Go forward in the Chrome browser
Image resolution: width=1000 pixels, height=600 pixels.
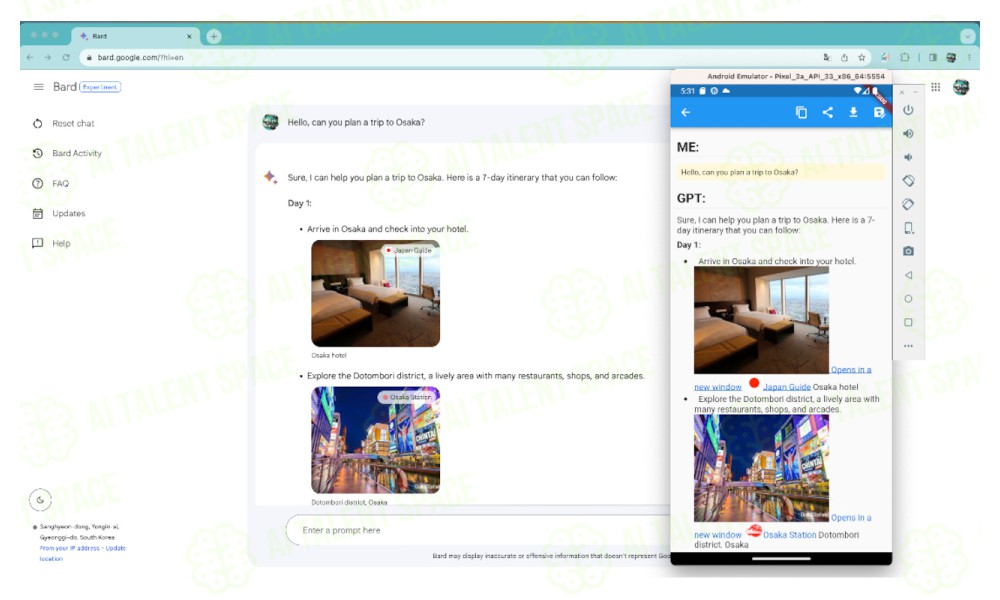pyautogui.click(x=48, y=57)
